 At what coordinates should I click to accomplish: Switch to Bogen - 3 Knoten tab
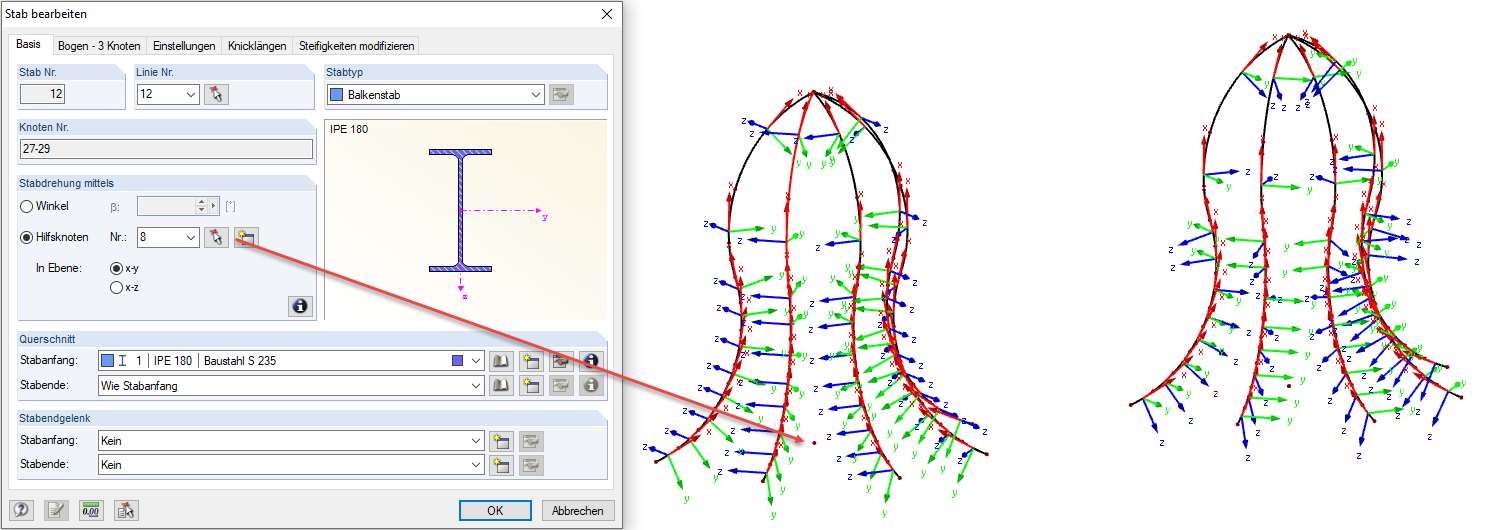point(99,46)
